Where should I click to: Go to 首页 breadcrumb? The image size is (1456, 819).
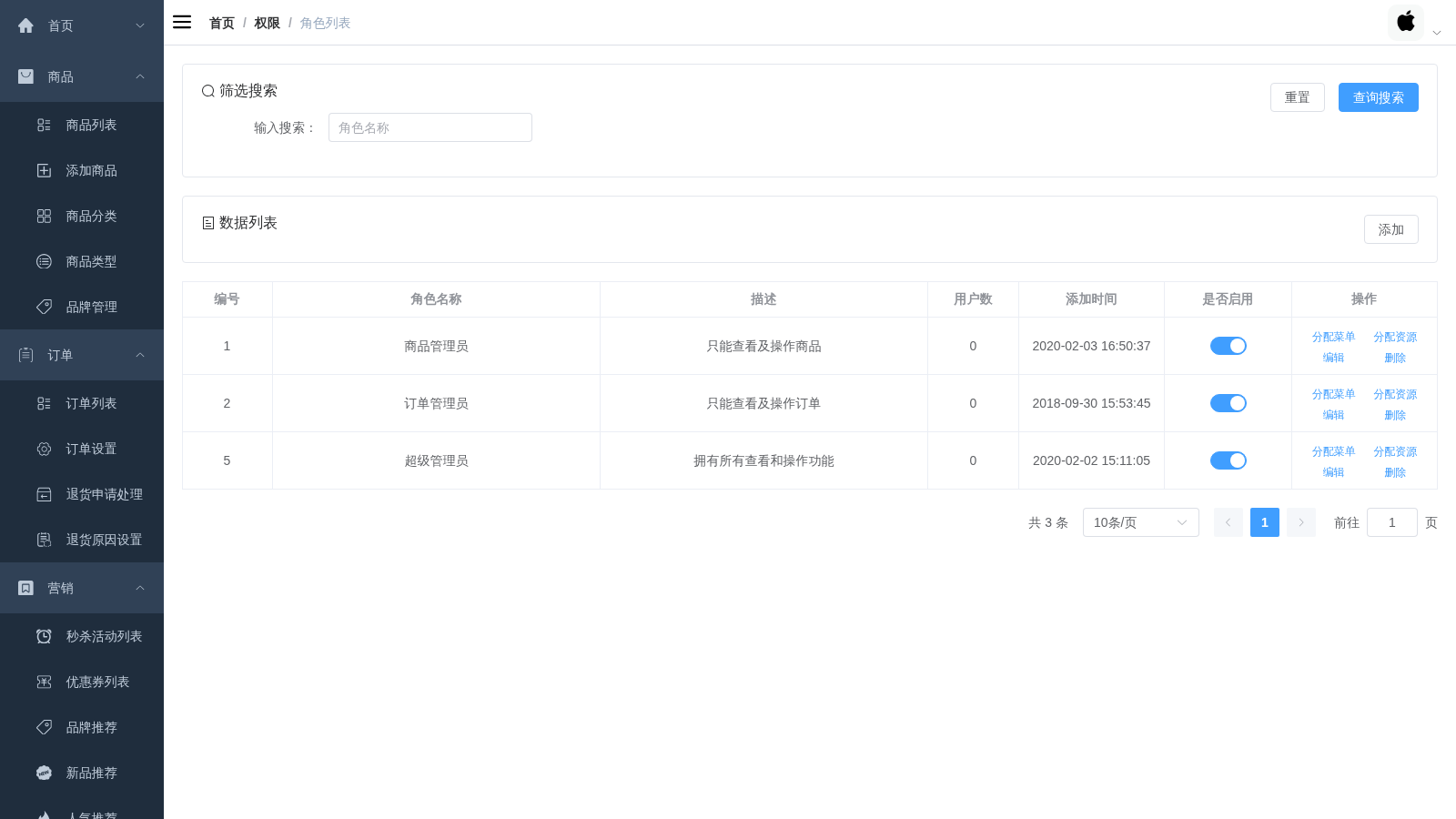point(222,23)
